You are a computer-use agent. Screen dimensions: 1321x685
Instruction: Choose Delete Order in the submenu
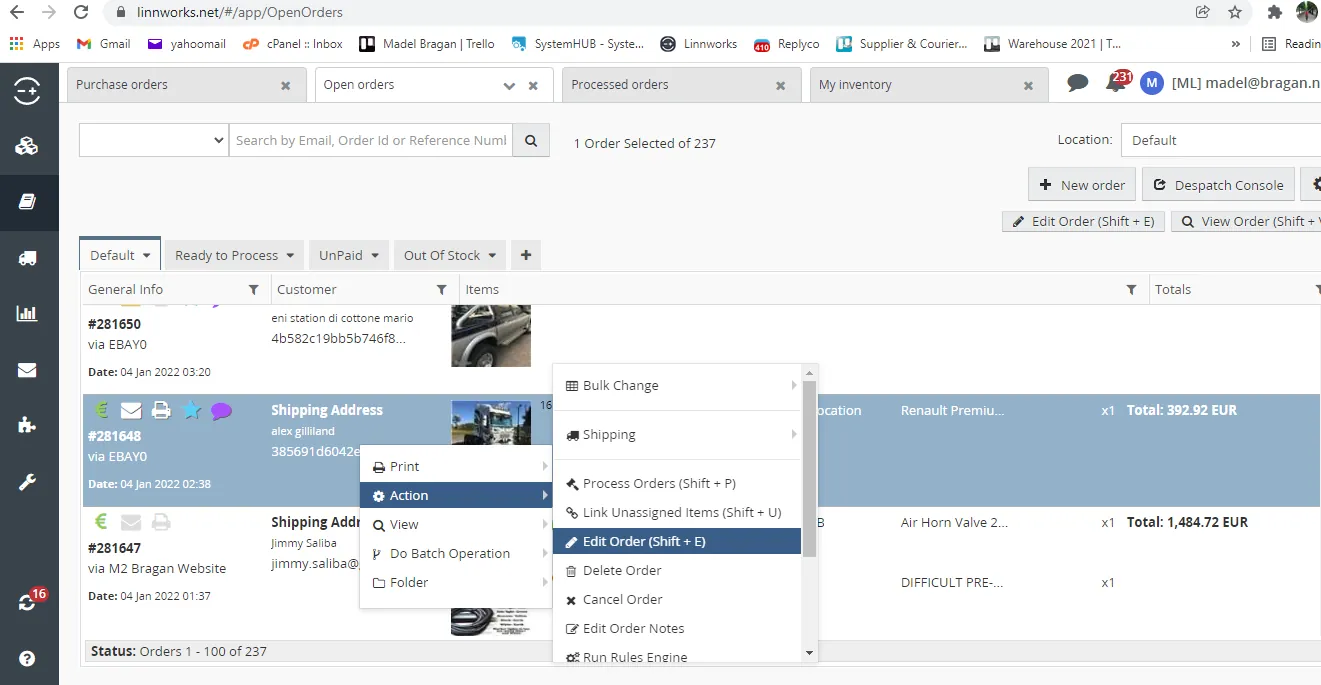pyautogui.click(x=677, y=571)
